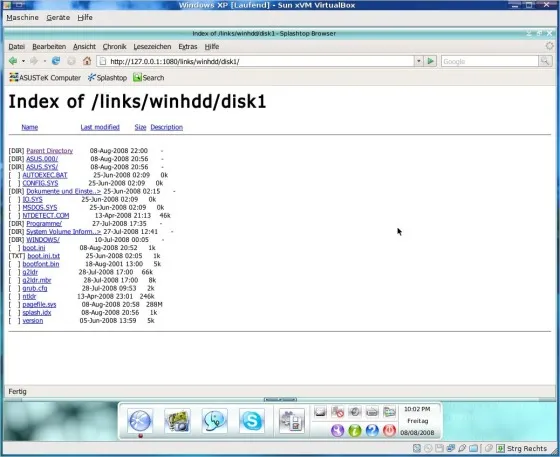560x457 pixels.
Task: Click VirtualBox USB pen status icon
Action: point(462,448)
